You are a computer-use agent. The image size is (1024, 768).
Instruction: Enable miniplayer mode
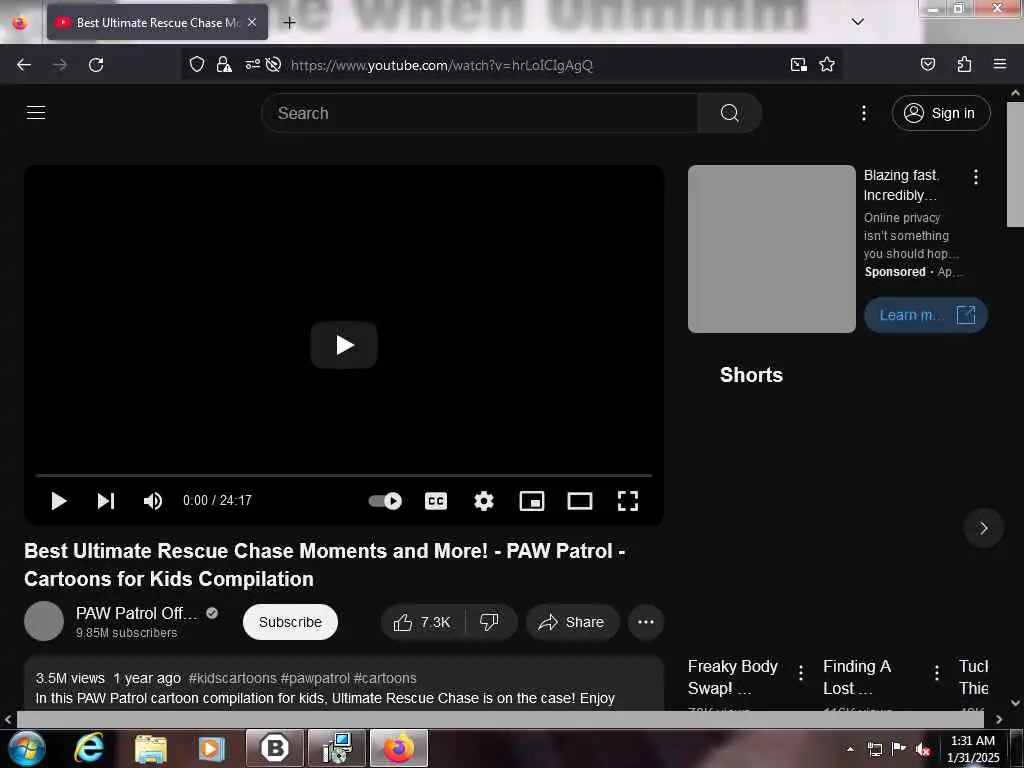(x=532, y=501)
